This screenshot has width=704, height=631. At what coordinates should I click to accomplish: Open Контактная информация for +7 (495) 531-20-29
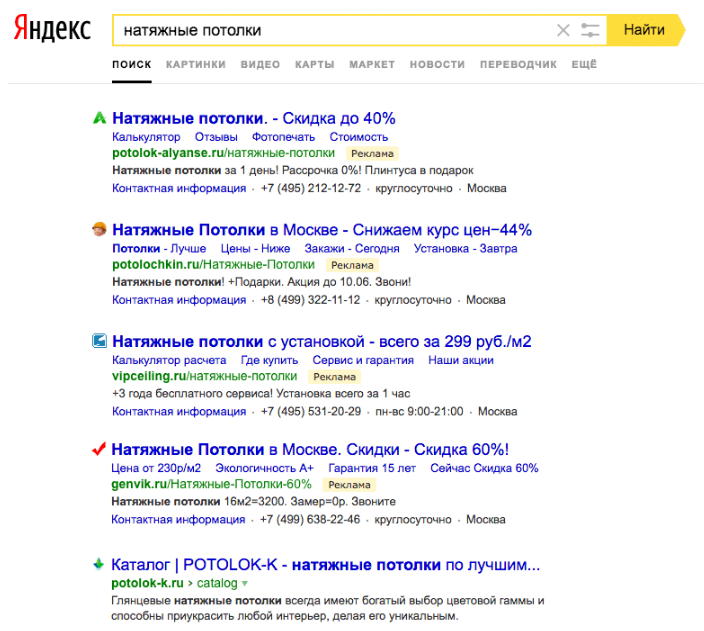pos(179,411)
